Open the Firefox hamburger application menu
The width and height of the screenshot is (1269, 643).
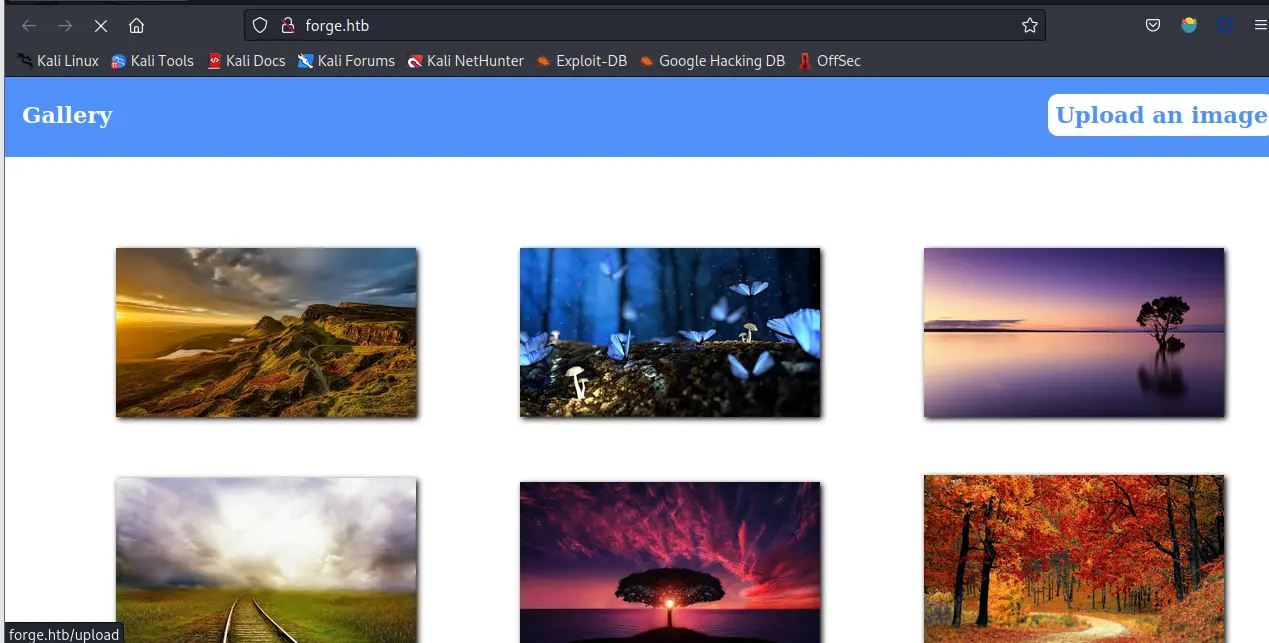[x=1260, y=26]
